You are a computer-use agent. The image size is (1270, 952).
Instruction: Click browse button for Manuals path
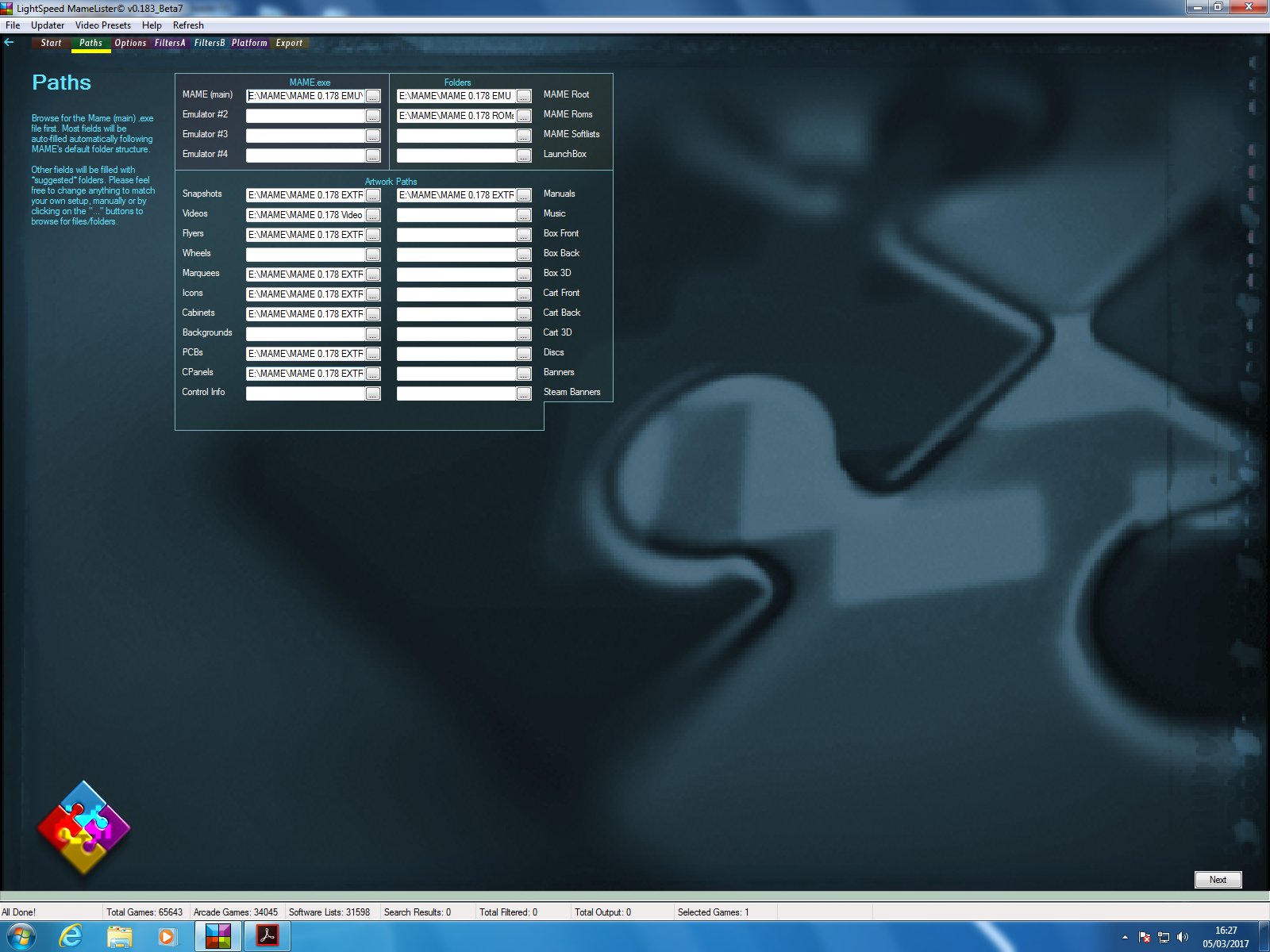(x=524, y=195)
